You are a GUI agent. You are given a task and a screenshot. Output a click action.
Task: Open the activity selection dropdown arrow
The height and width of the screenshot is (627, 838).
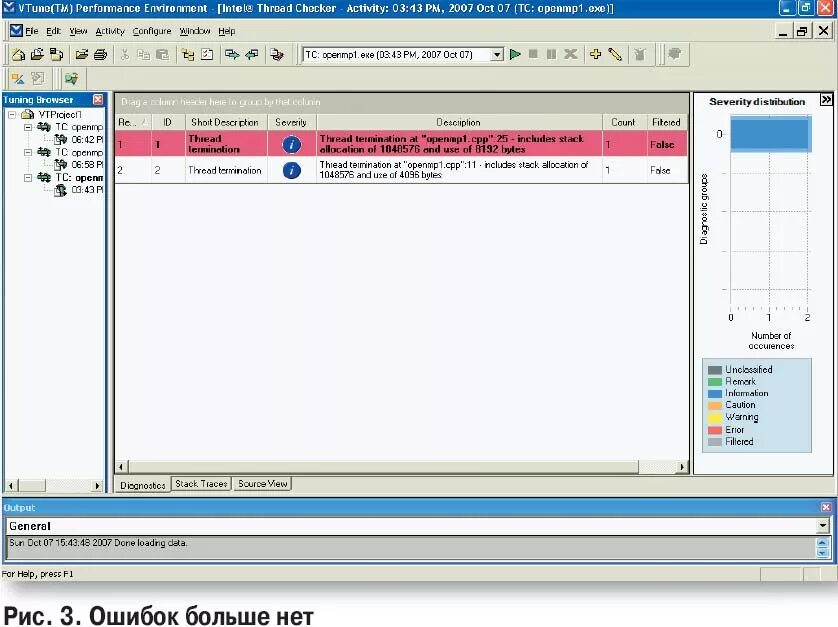pyautogui.click(x=497, y=55)
